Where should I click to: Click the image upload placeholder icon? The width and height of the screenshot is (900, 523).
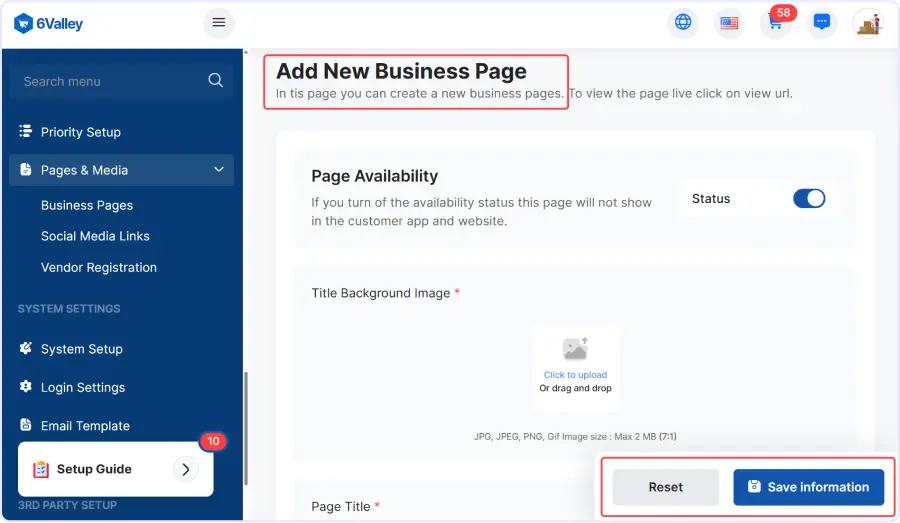click(575, 348)
